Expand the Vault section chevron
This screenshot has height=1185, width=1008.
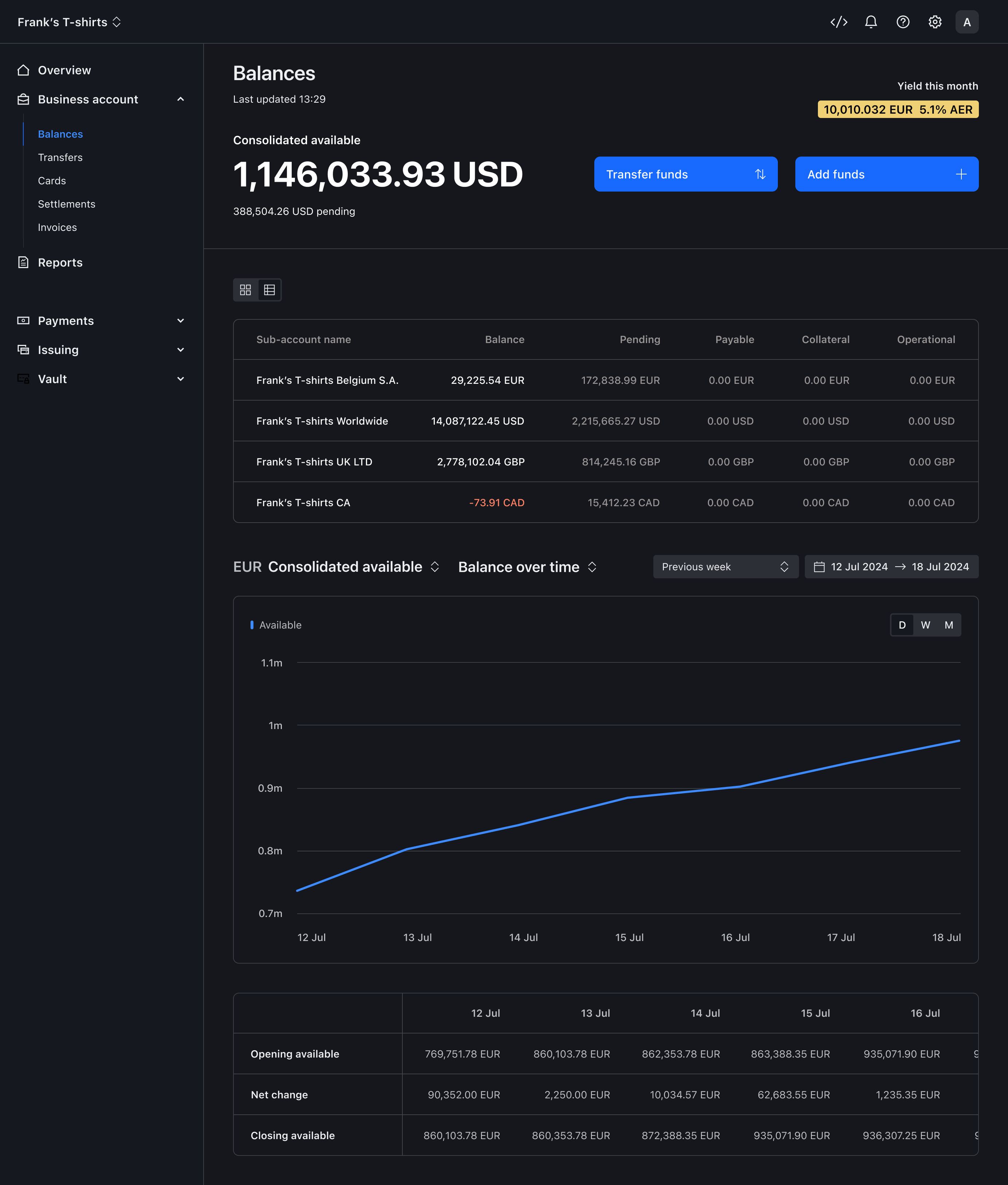pos(181,379)
